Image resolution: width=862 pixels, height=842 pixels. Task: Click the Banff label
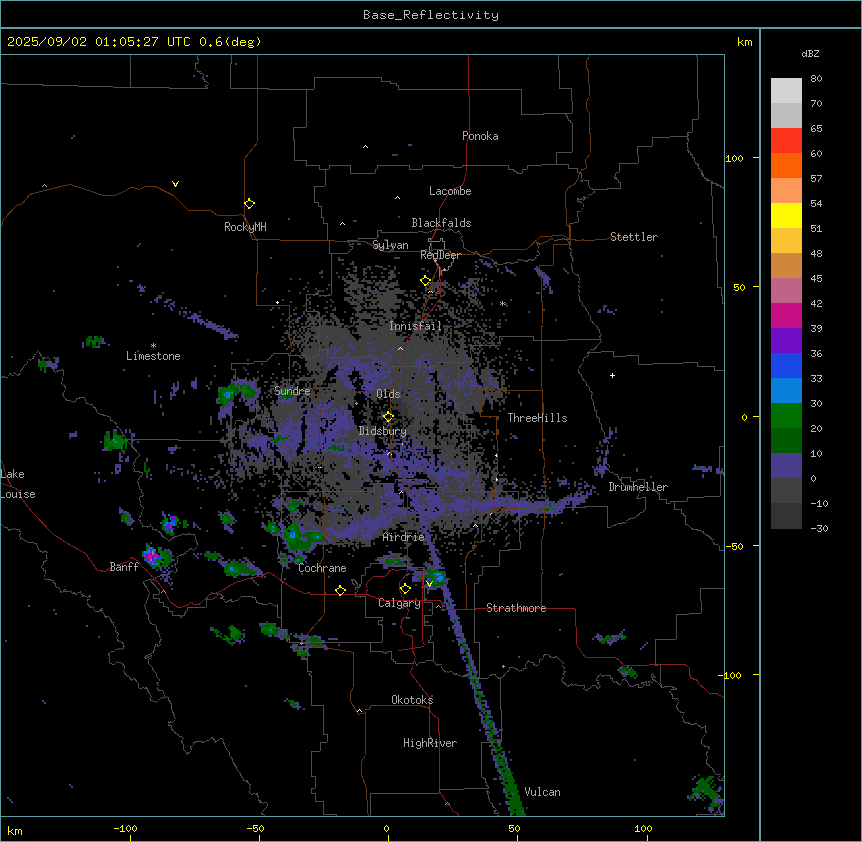(124, 567)
